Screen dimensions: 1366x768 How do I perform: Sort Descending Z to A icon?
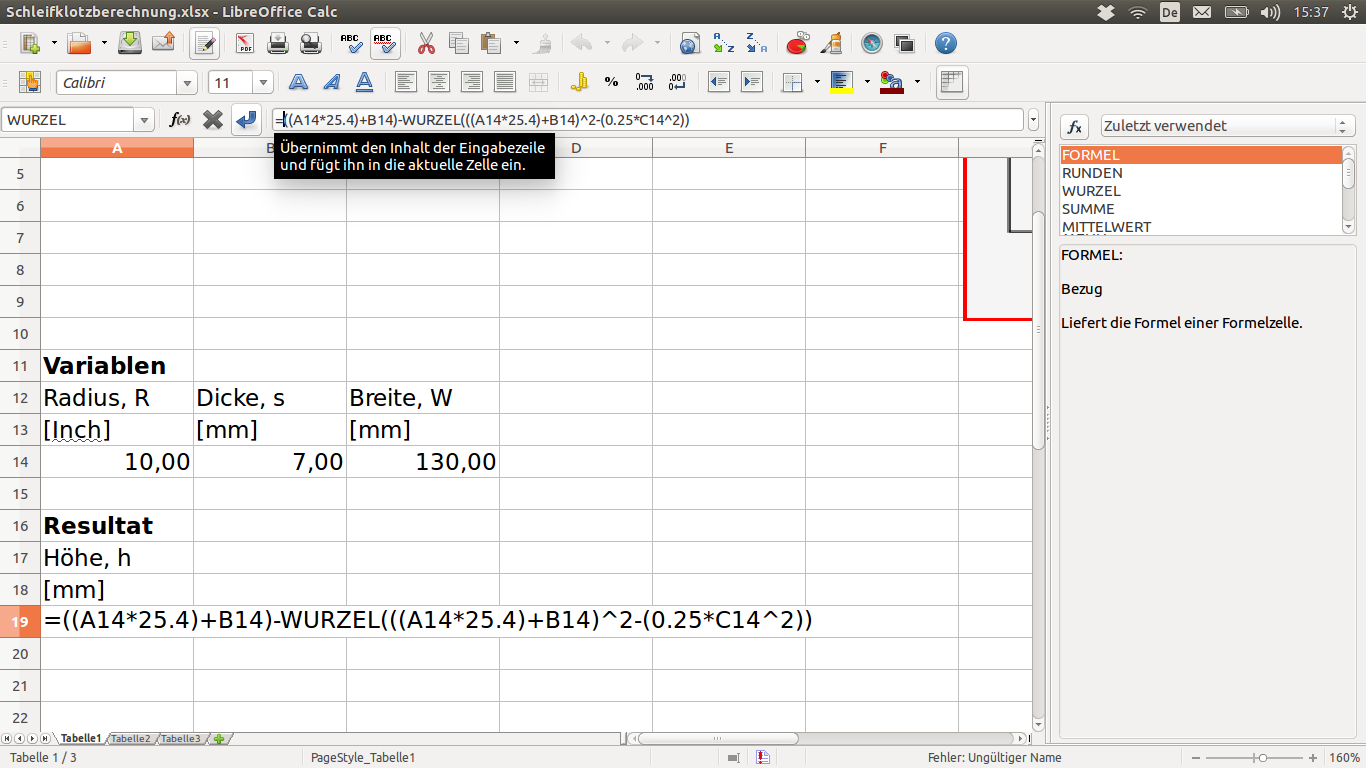coord(756,44)
